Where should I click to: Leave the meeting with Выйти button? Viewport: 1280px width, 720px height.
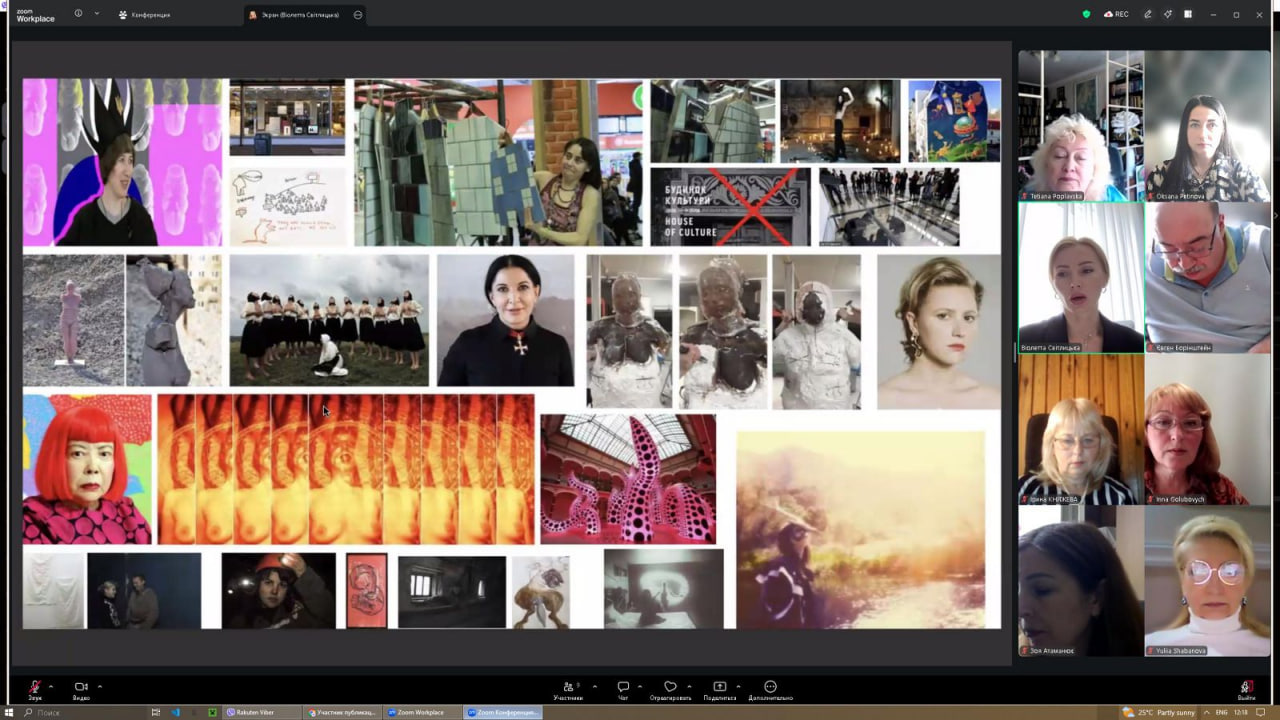click(1246, 689)
